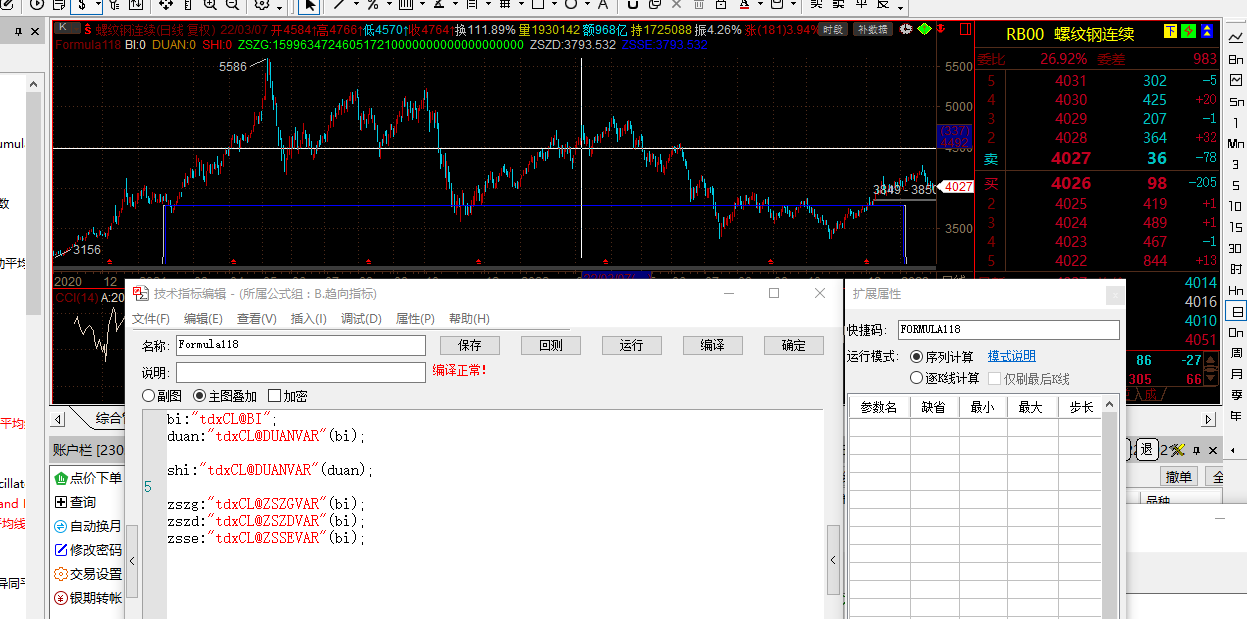Open the 属性(P) menu
This screenshot has width=1247, height=619.
point(415,319)
